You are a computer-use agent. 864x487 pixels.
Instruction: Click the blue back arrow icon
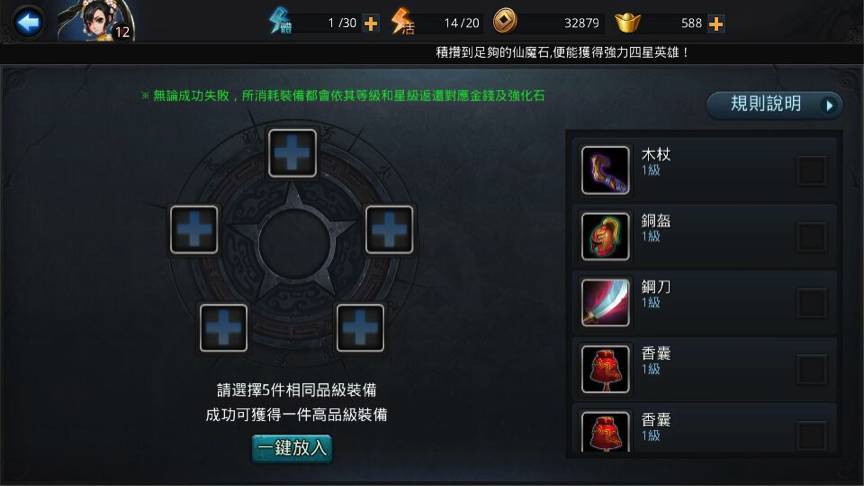click(x=28, y=23)
